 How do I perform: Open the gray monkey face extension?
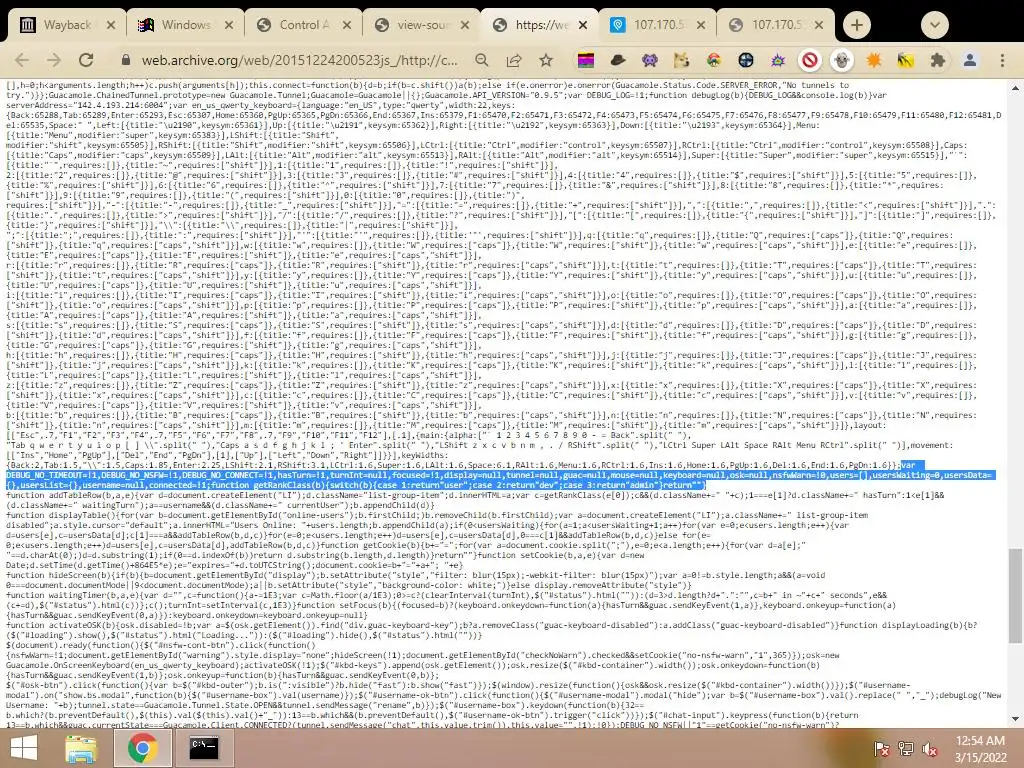coord(842,60)
